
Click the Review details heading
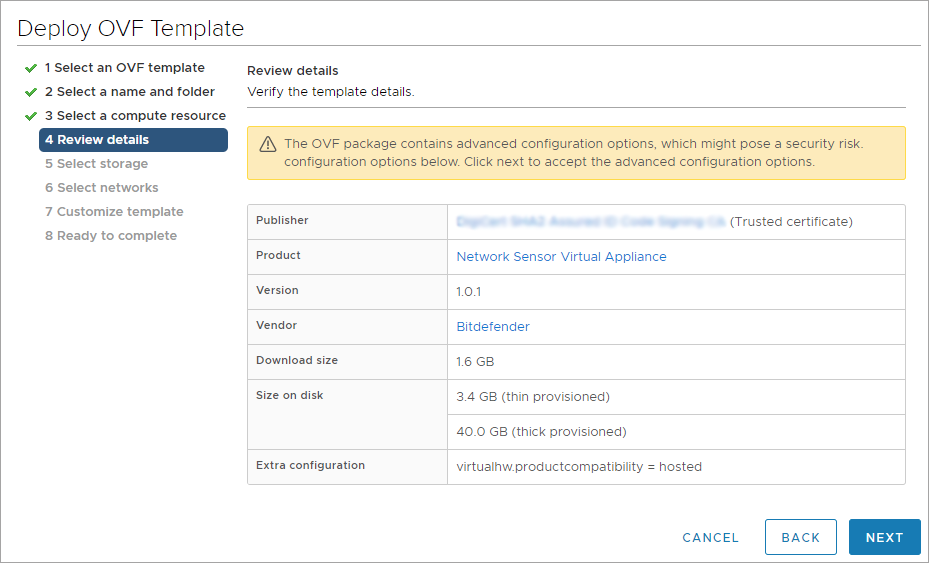[x=293, y=71]
